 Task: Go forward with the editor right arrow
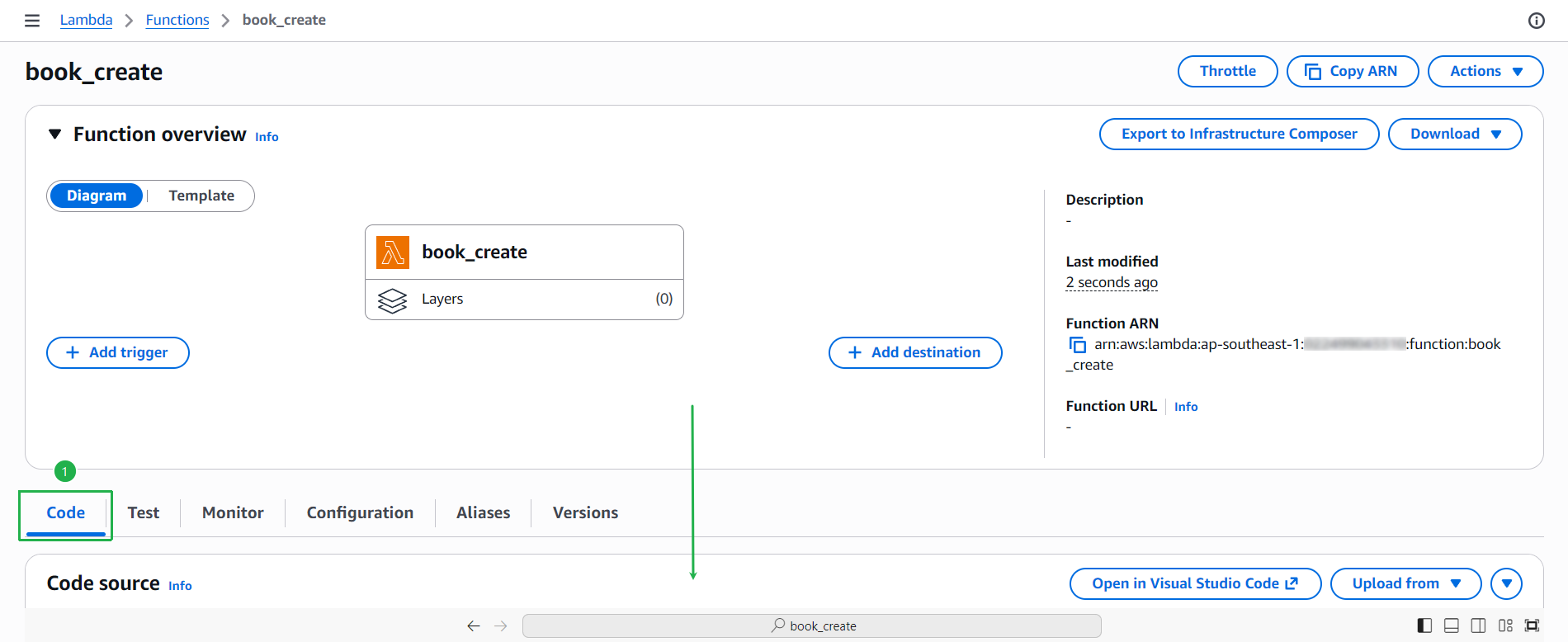coord(501,626)
